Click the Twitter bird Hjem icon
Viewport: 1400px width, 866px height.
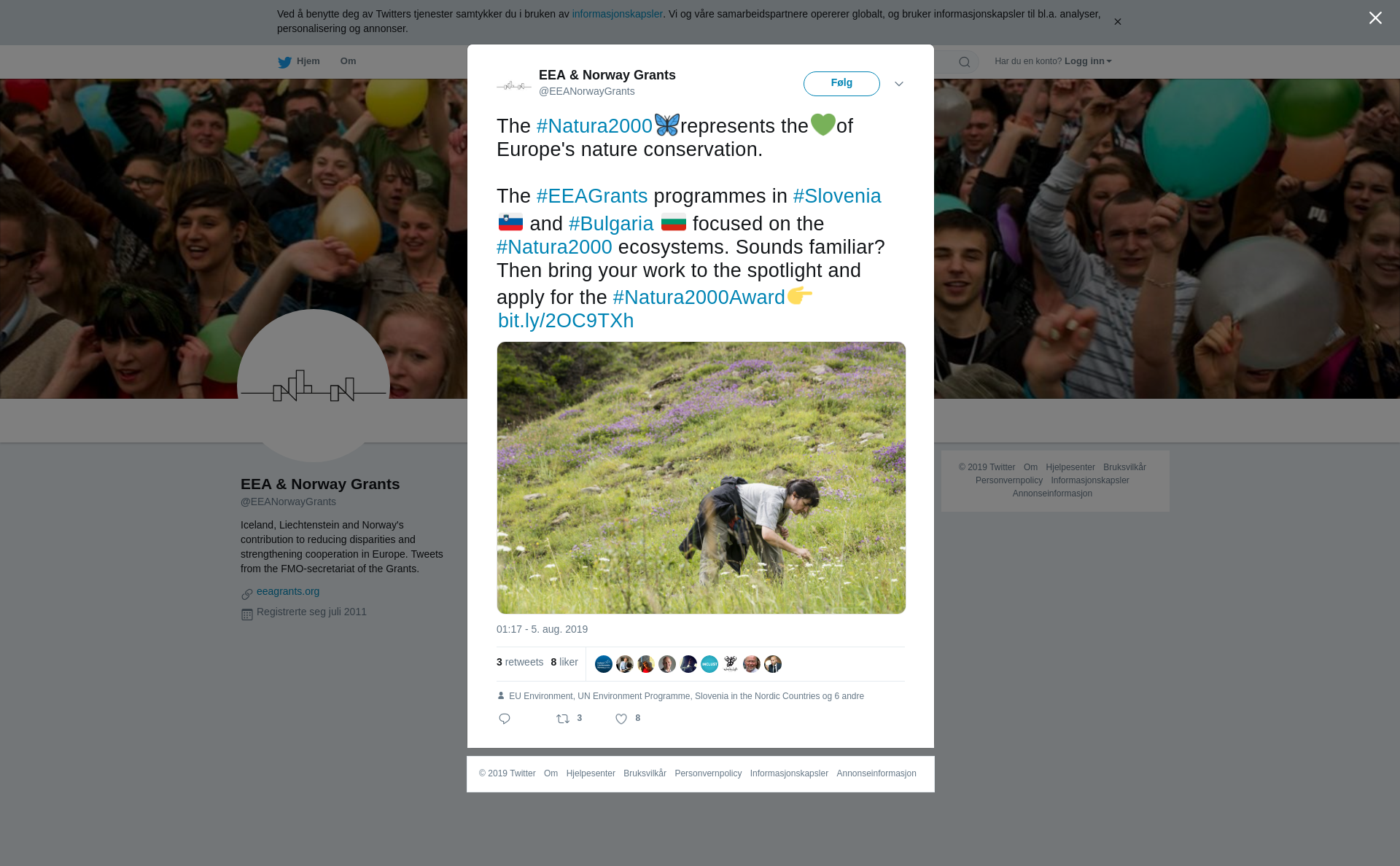click(284, 62)
